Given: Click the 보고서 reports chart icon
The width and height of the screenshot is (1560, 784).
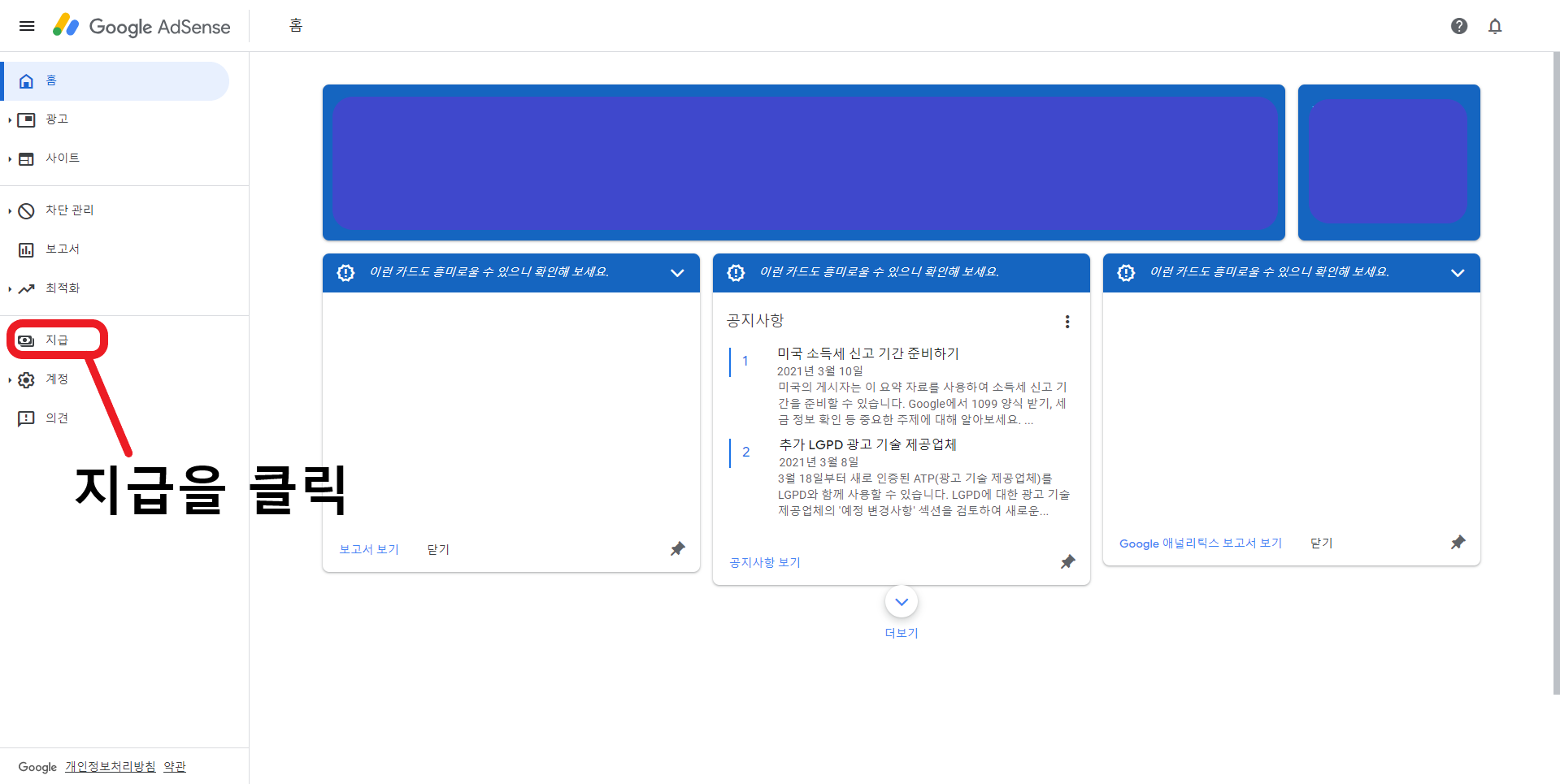Looking at the screenshot, I should (x=26, y=250).
